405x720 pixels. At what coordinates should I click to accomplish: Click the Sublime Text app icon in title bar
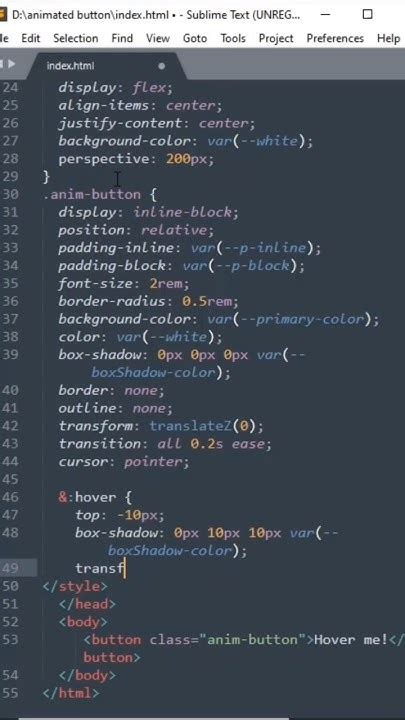point(3,15)
